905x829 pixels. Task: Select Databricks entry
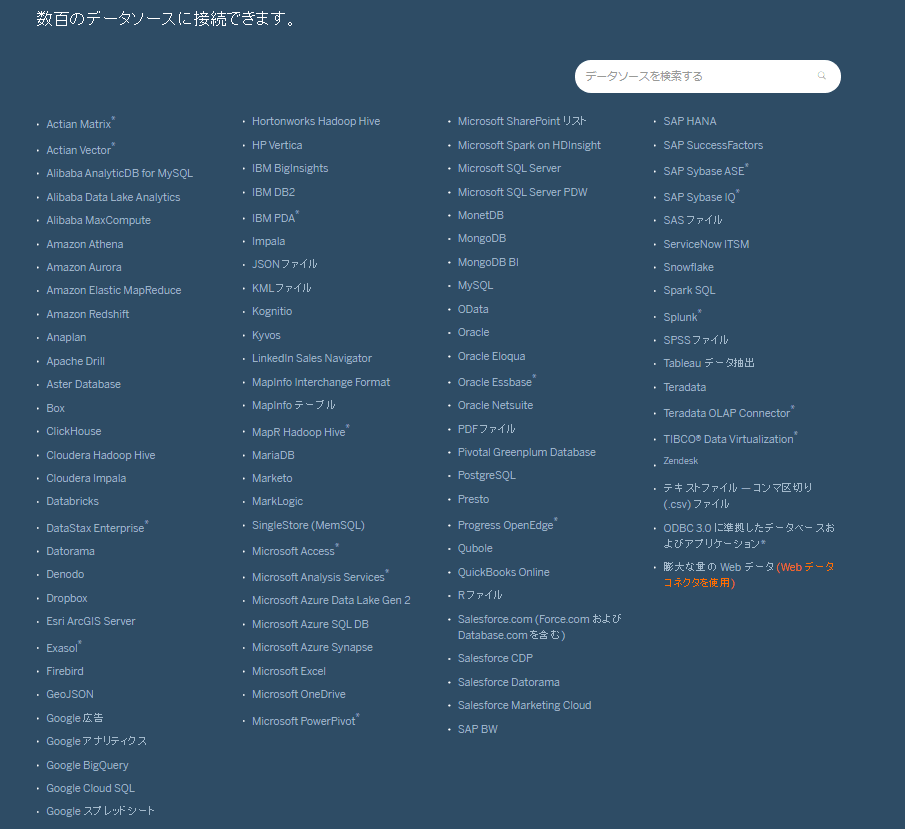pyautogui.click(x=73, y=501)
